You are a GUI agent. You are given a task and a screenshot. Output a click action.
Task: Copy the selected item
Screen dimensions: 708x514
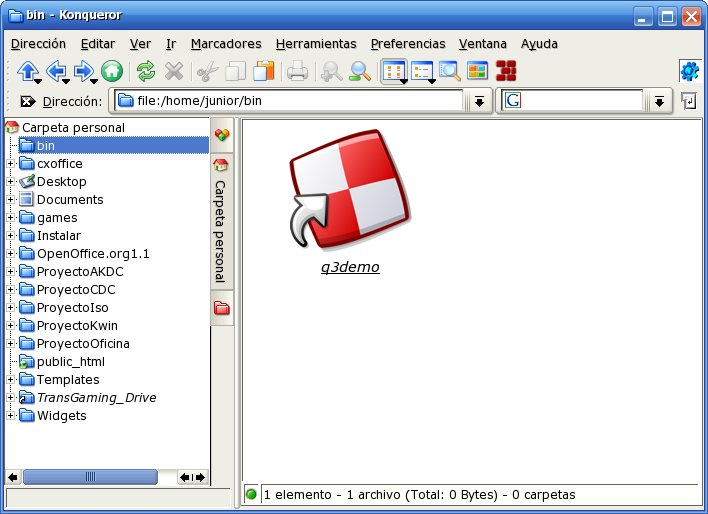[235, 71]
